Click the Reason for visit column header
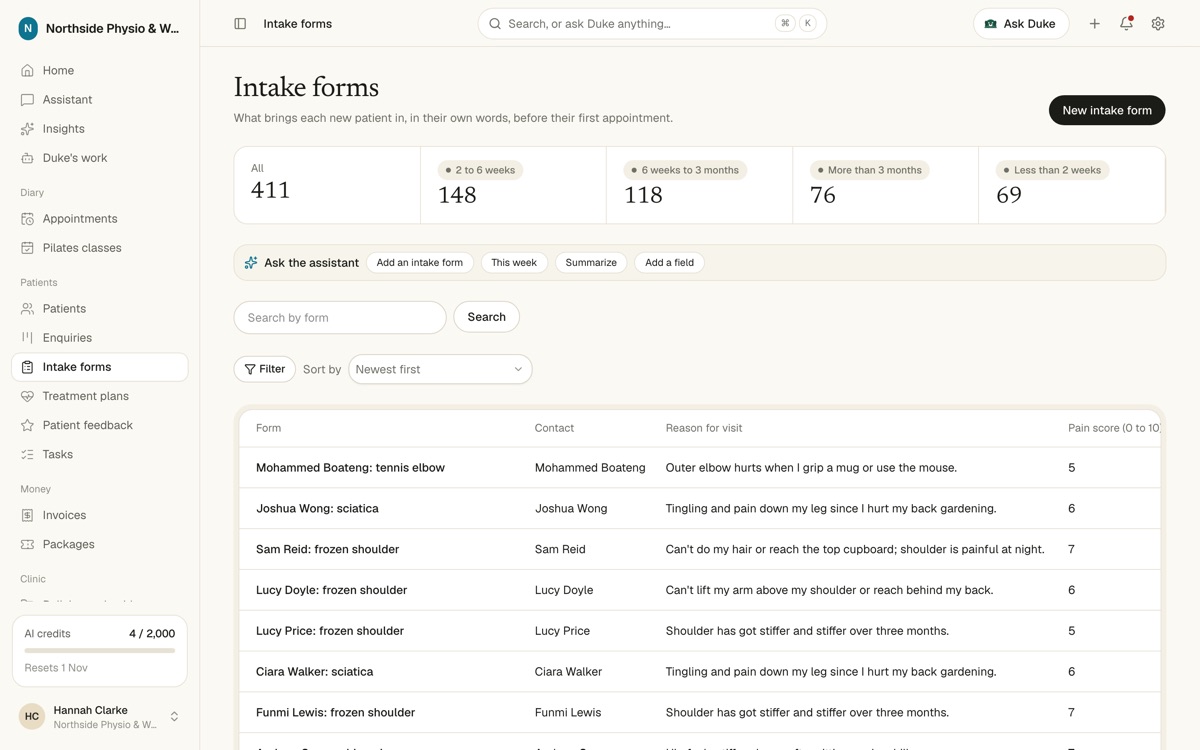Image resolution: width=1200 pixels, height=750 pixels. tap(704, 428)
